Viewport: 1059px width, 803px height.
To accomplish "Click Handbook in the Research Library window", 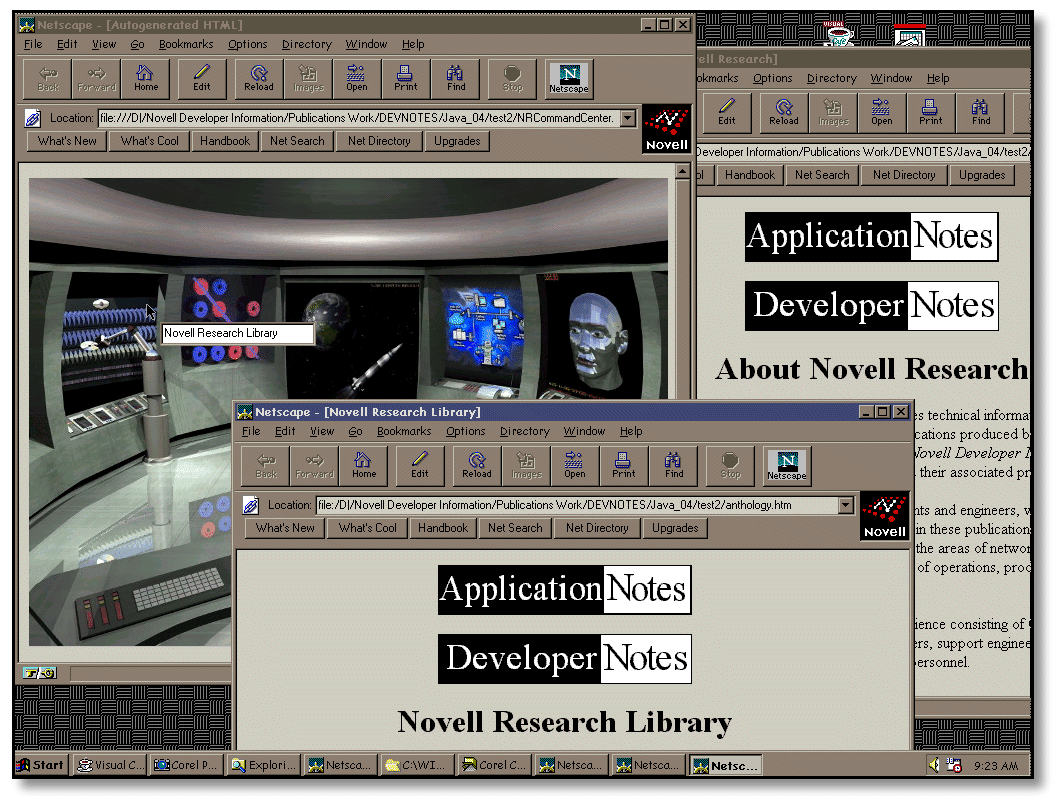I will click(442, 528).
